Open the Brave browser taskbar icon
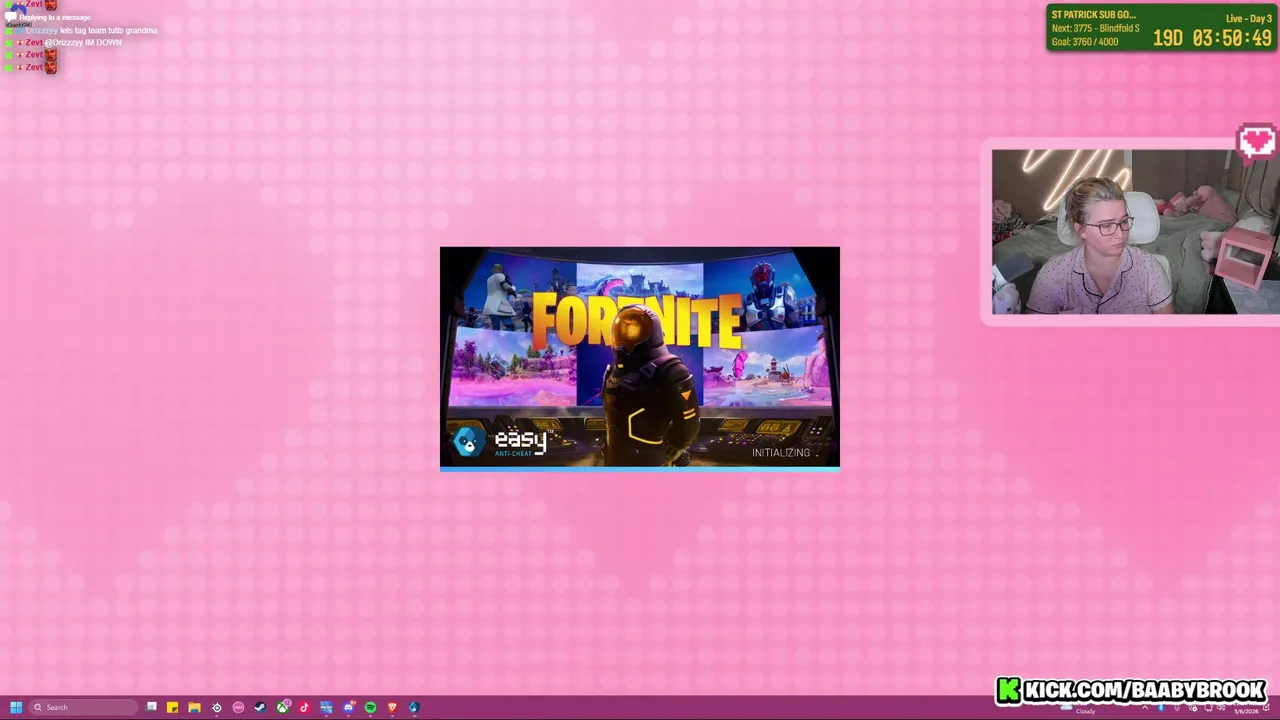 [392, 708]
